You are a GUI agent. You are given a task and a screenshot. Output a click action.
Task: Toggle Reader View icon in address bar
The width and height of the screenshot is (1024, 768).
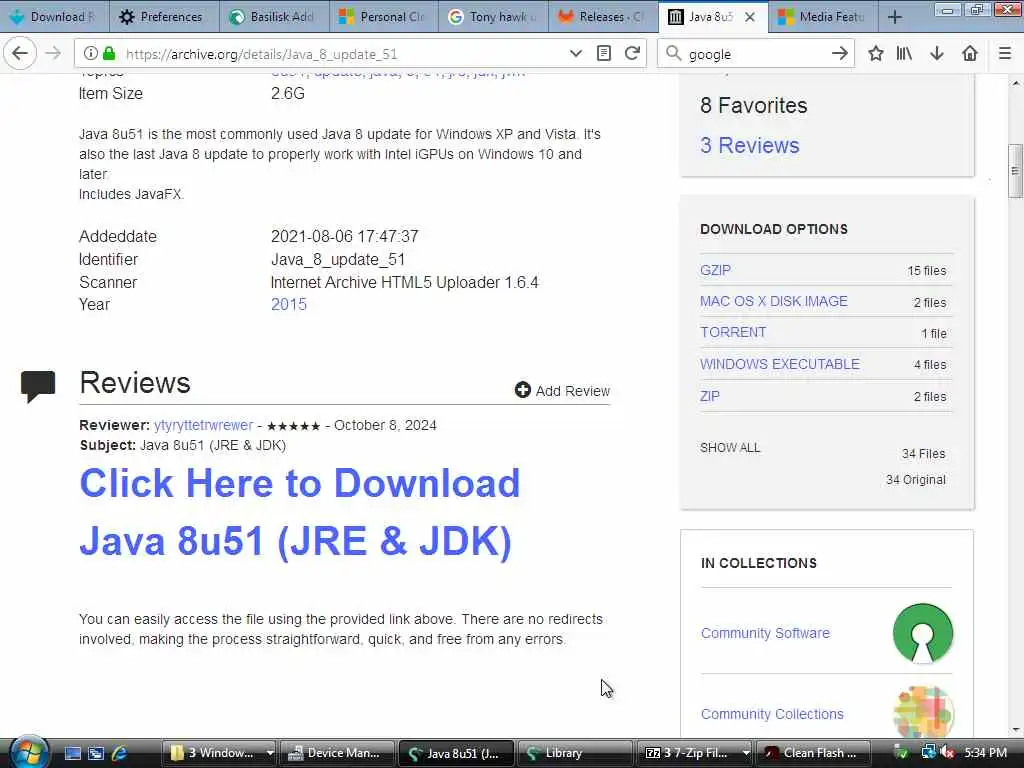click(x=604, y=54)
